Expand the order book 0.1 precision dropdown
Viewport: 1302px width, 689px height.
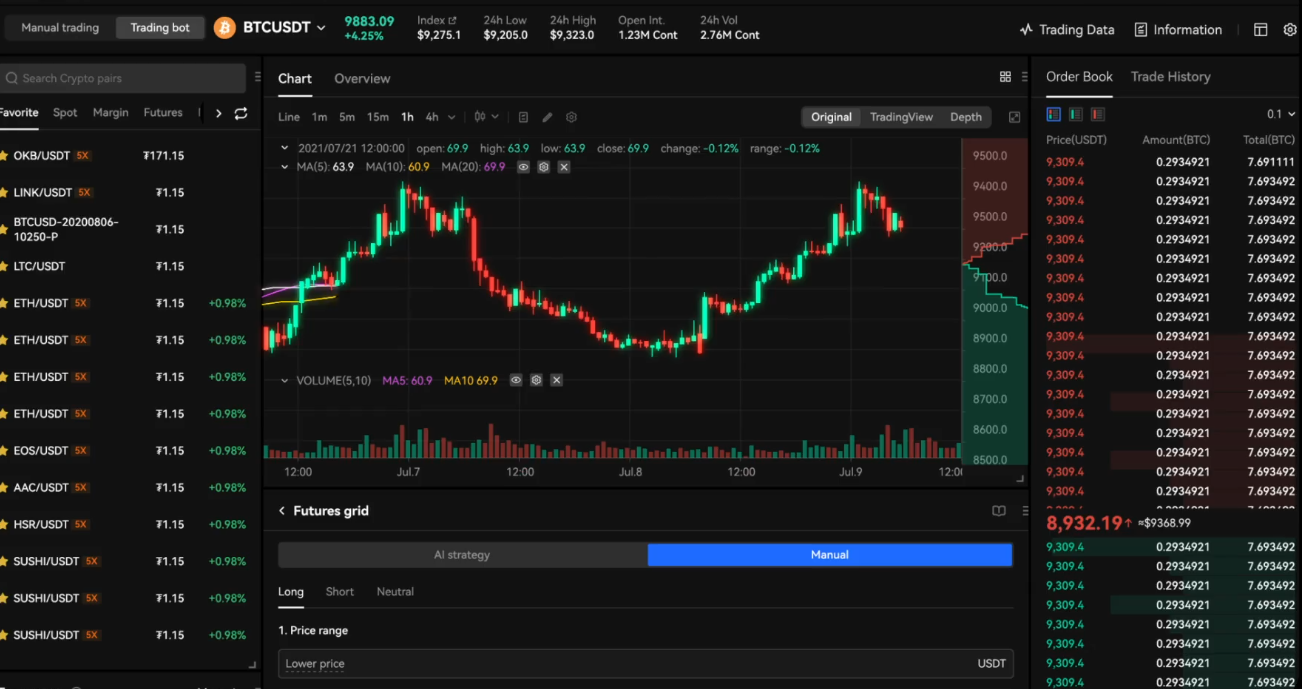pos(1280,115)
